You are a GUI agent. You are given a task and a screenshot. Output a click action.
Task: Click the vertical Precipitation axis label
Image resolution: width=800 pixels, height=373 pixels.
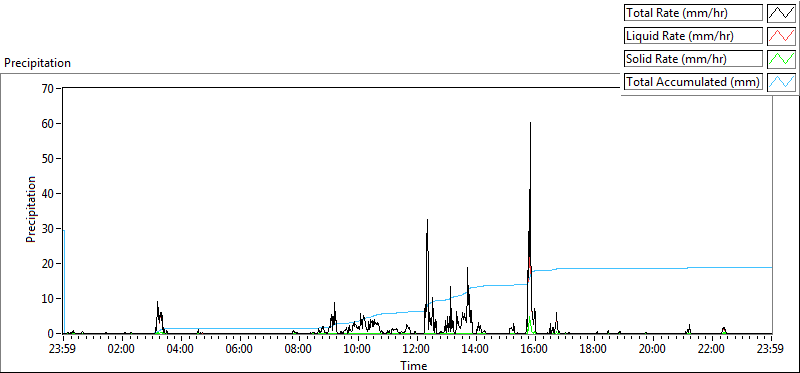point(31,210)
